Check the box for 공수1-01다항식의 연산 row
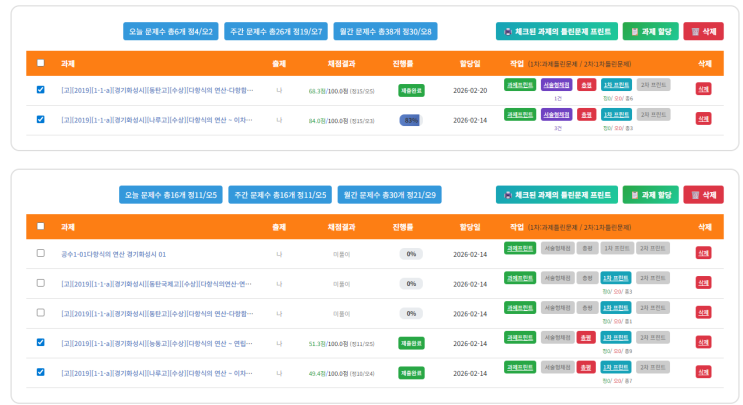The height and width of the screenshot is (405, 743). (40, 254)
